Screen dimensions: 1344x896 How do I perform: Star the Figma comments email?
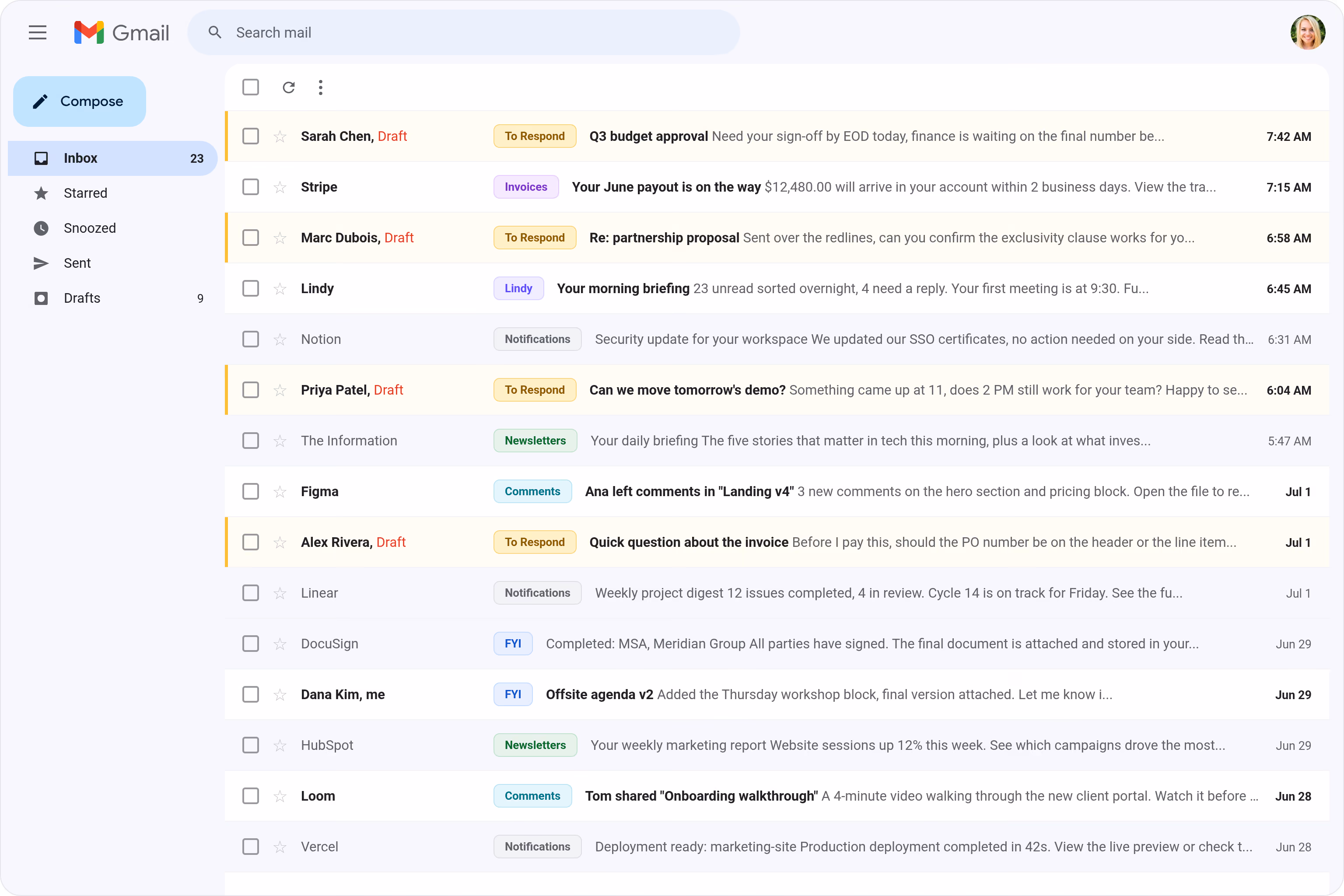pyautogui.click(x=280, y=492)
